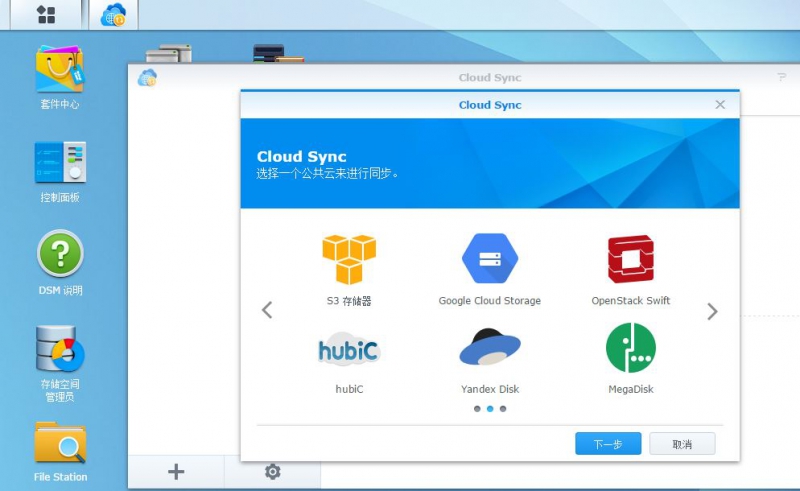Go to previous page of cloud providers

tap(267, 310)
